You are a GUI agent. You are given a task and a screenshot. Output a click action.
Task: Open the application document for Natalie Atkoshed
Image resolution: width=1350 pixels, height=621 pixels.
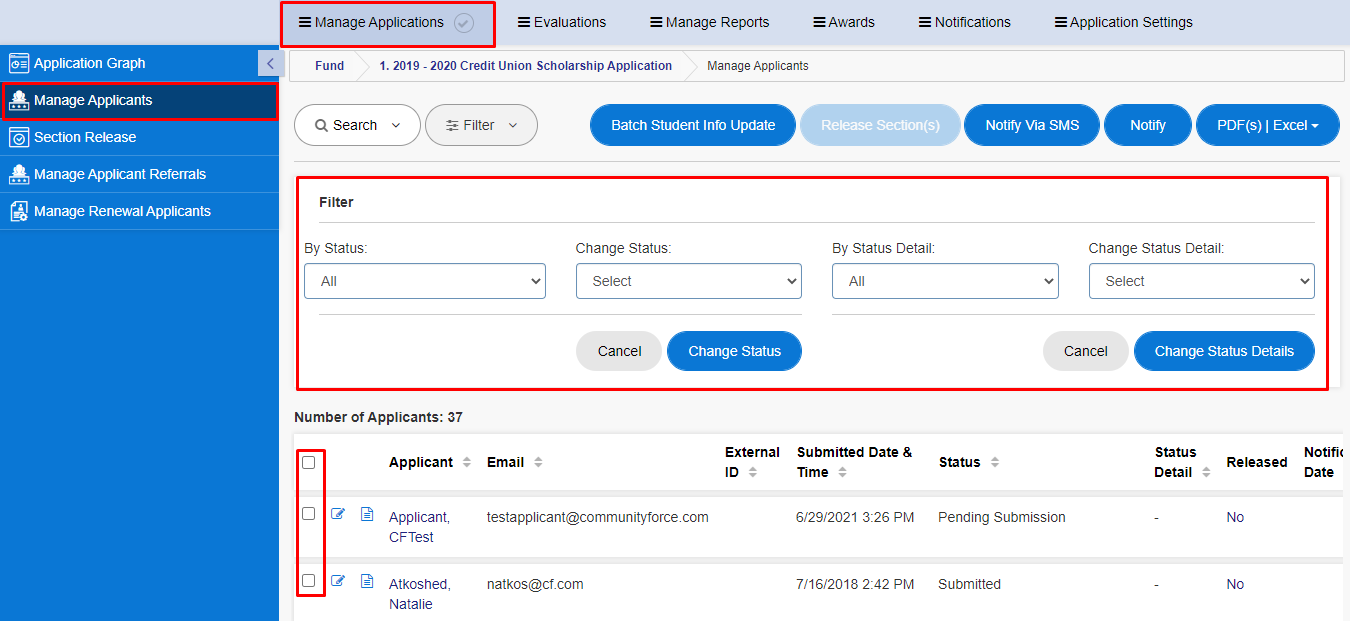coord(366,580)
